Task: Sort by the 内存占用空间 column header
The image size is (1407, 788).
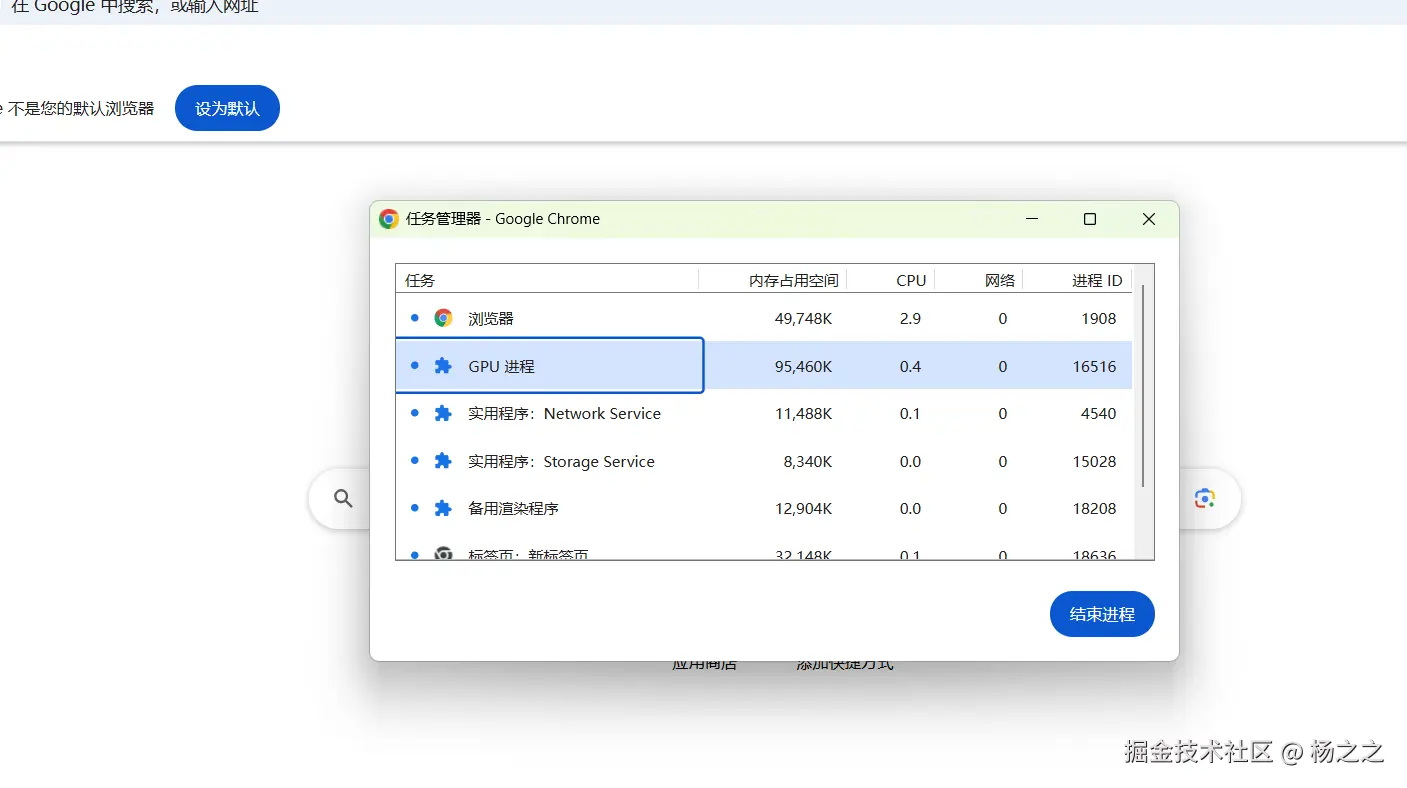Action: pos(773,280)
